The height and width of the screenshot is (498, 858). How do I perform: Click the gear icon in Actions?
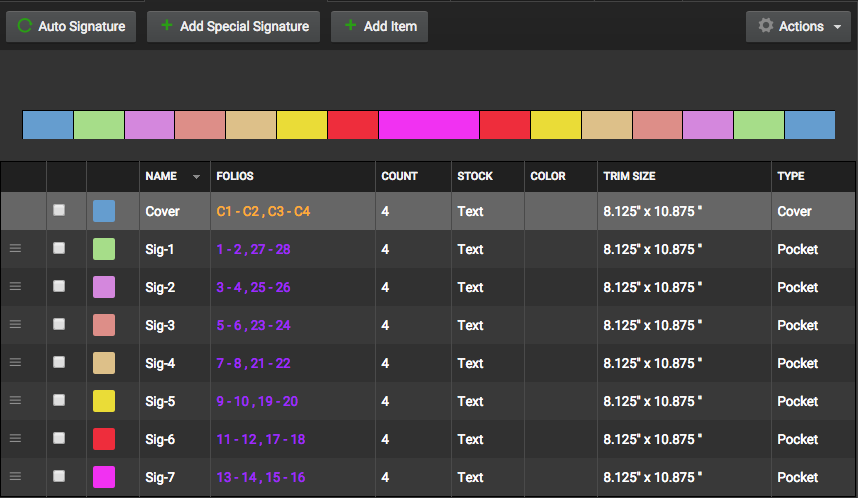(x=766, y=27)
